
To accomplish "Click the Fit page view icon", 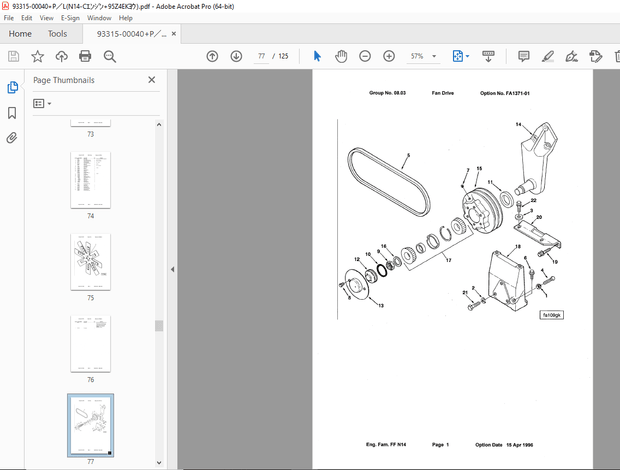I will [x=457, y=56].
